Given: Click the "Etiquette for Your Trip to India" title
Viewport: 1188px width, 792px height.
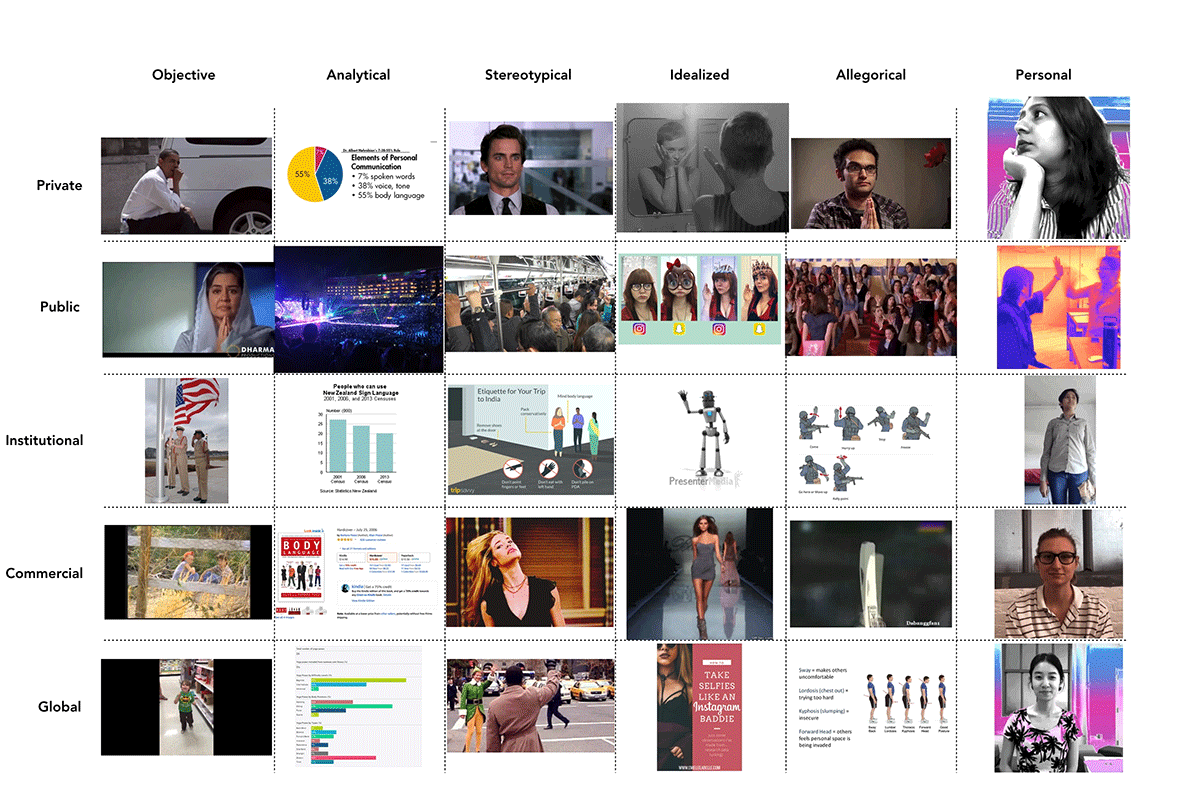Looking at the screenshot, I should pos(511,395).
